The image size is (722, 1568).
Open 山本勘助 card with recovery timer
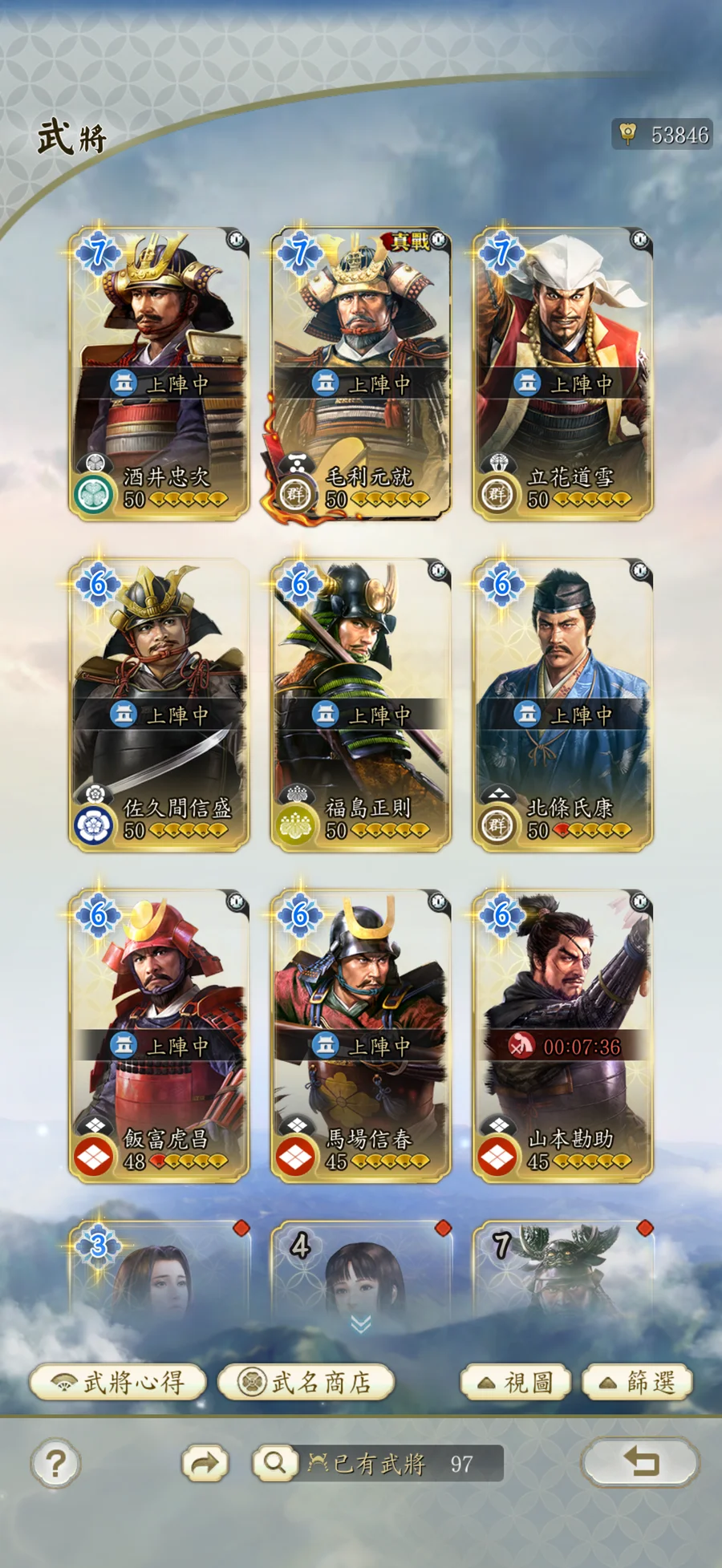tap(562, 1035)
